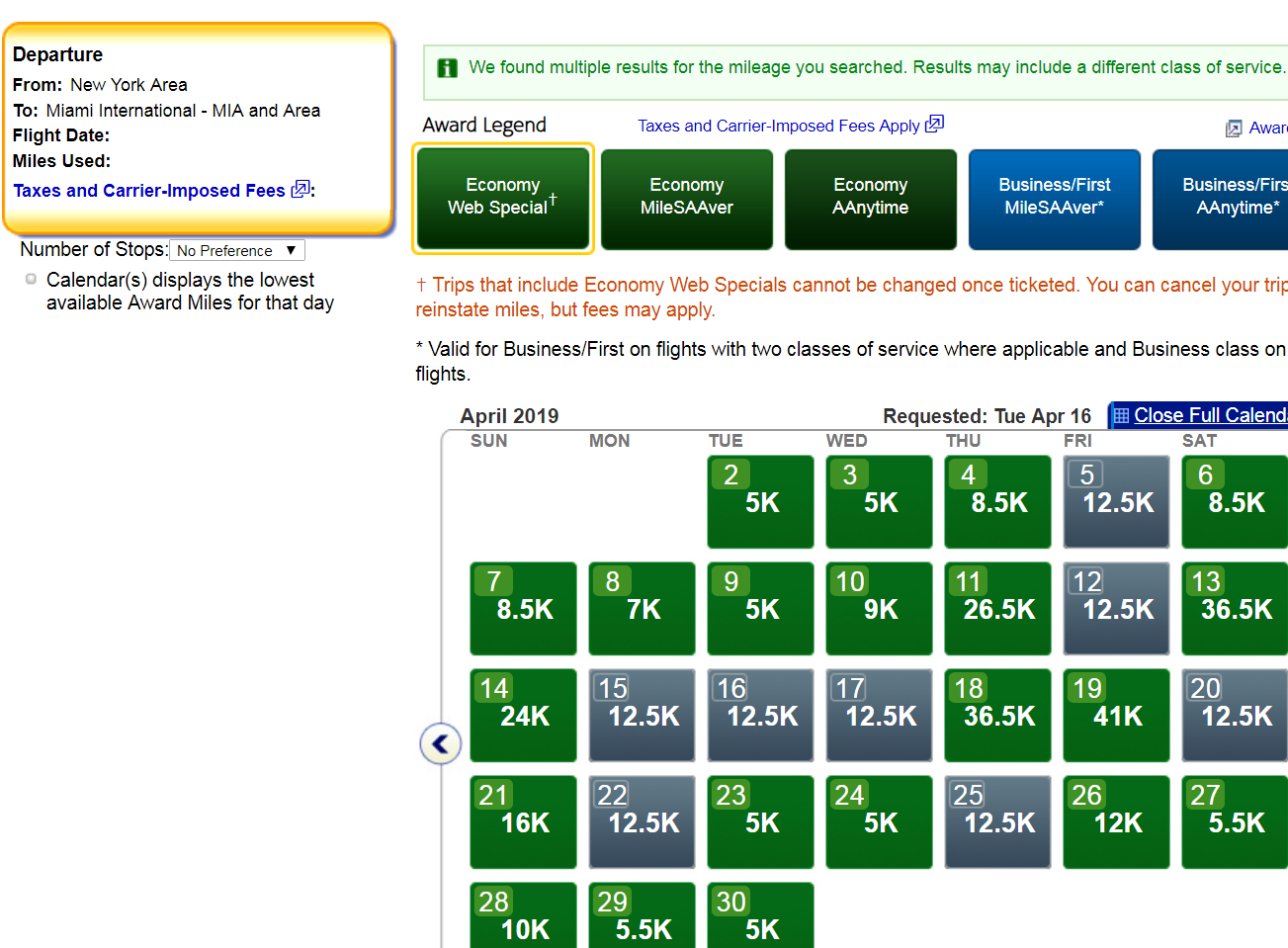The width and height of the screenshot is (1288, 948).
Task: Click the previous month arrow icon
Action: point(440,743)
